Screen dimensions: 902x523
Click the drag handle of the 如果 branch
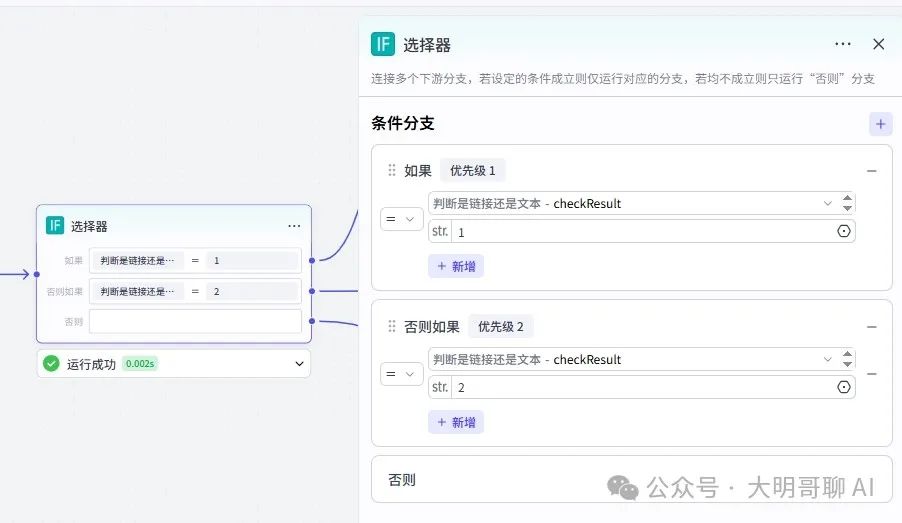click(x=392, y=170)
